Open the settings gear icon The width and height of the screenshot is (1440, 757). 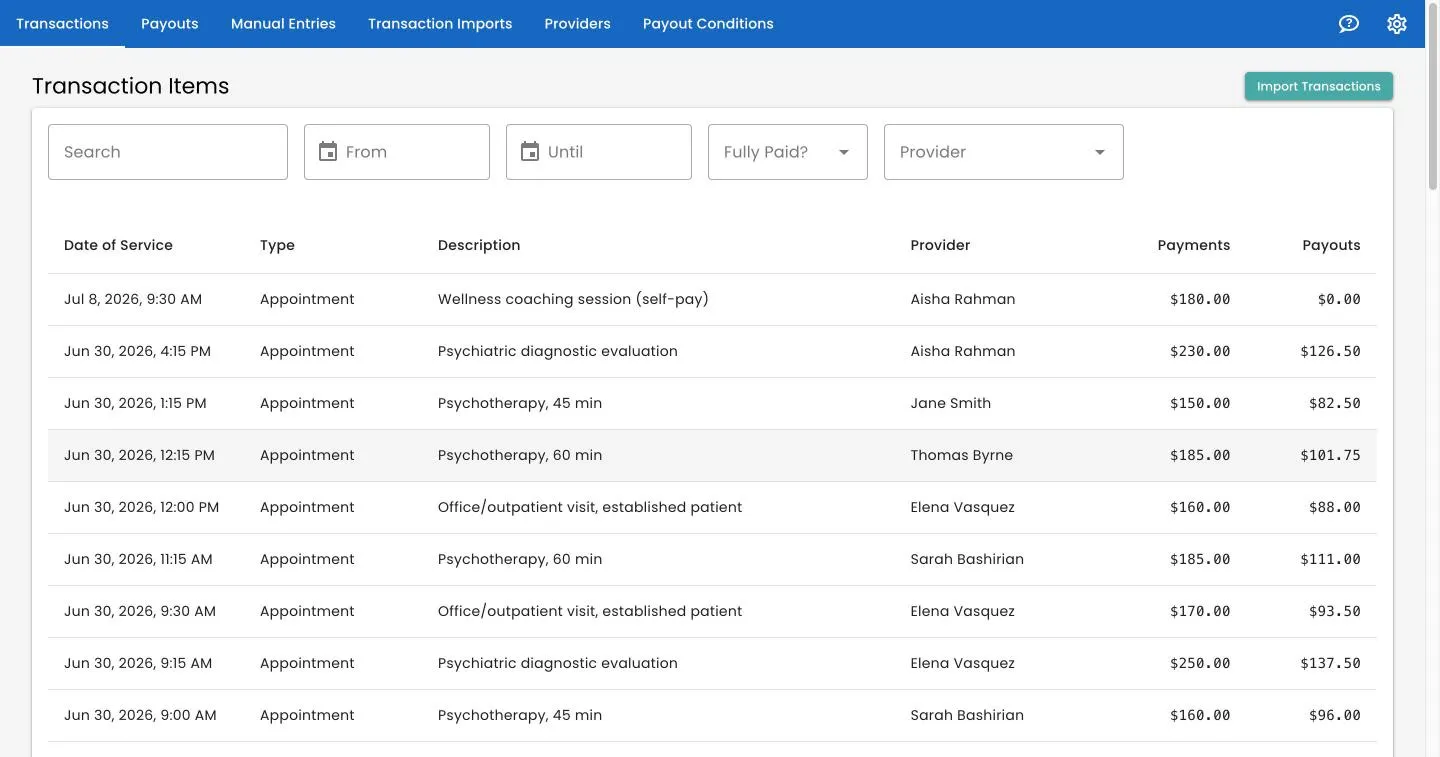1397,24
